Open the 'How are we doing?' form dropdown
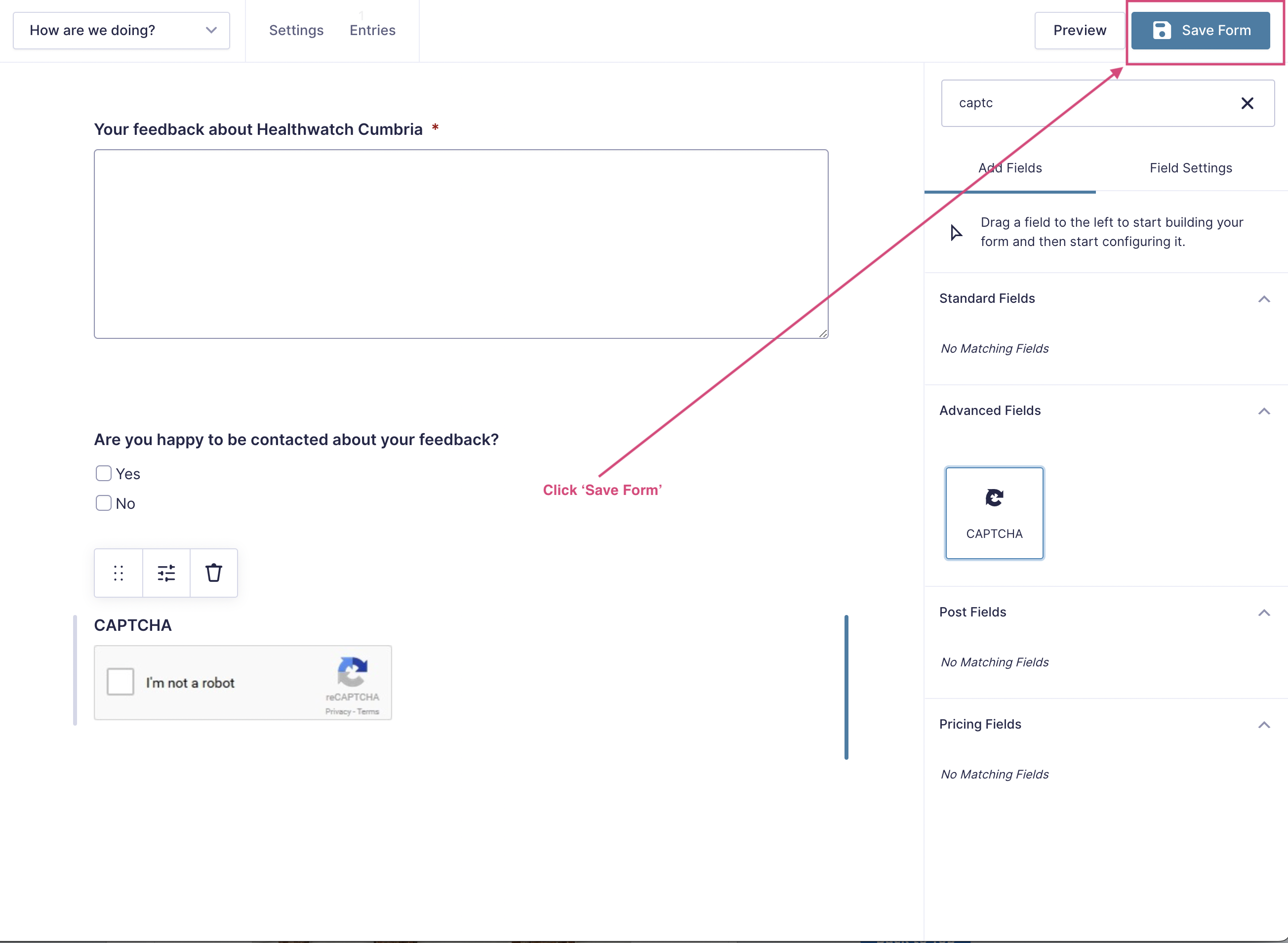Image resolution: width=1288 pixels, height=943 pixels. coord(121,30)
